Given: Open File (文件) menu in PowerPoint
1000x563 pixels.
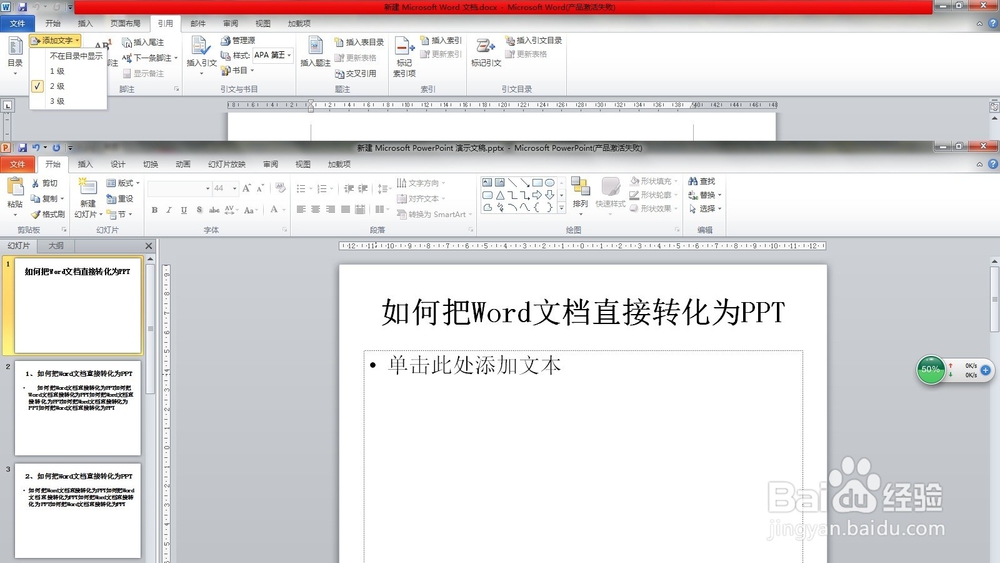Looking at the screenshot, I should [x=17, y=165].
